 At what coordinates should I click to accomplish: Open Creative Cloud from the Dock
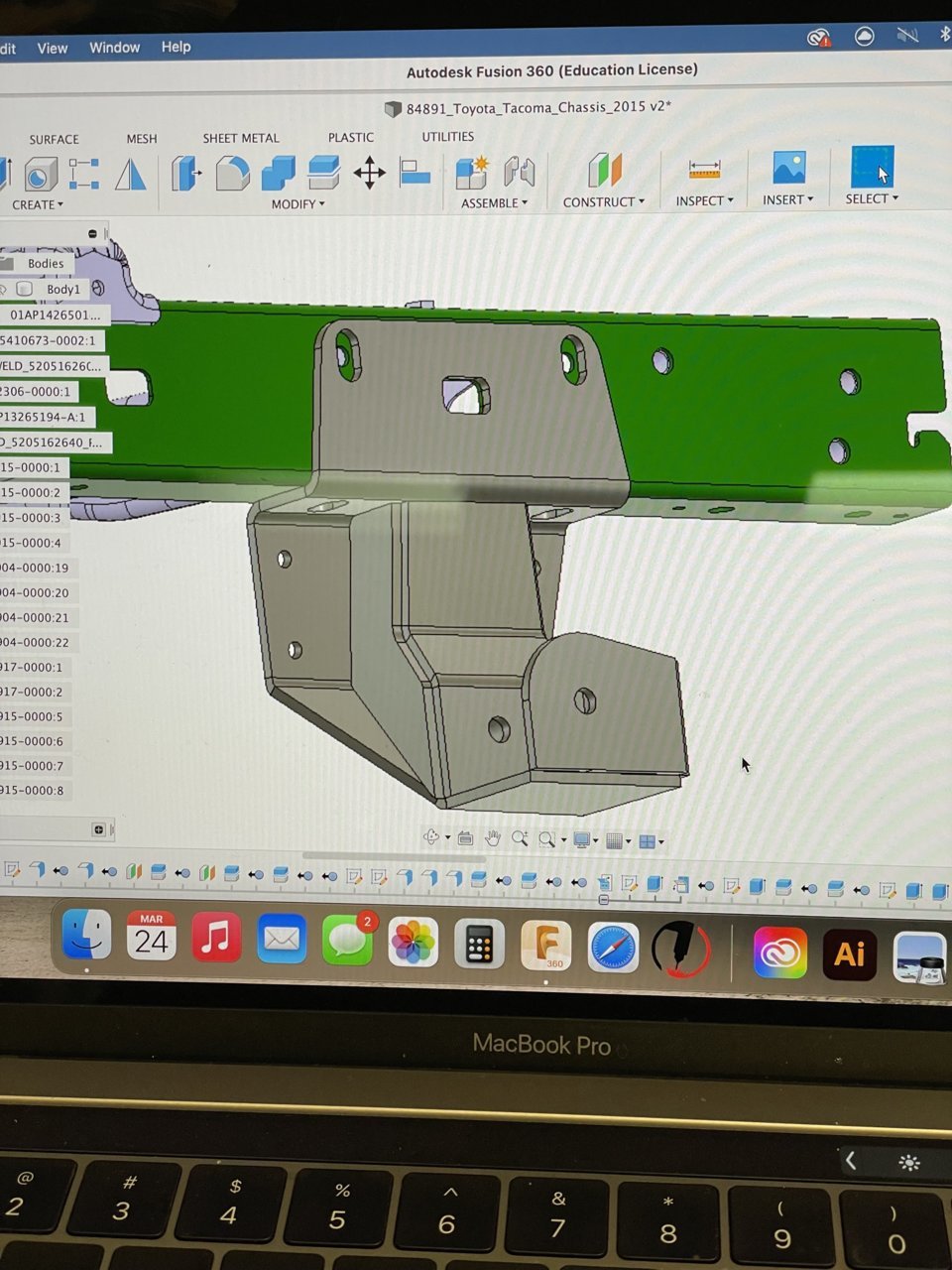[x=780, y=952]
